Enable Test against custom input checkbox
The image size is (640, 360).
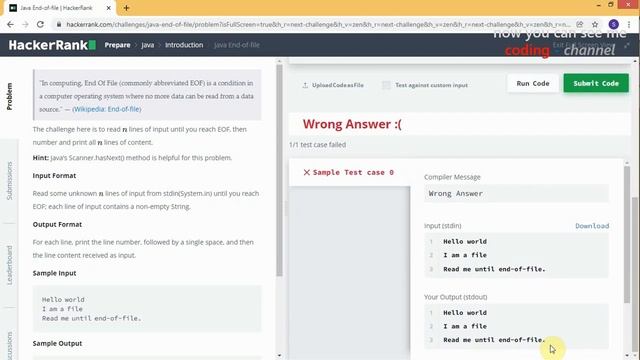coord(386,85)
